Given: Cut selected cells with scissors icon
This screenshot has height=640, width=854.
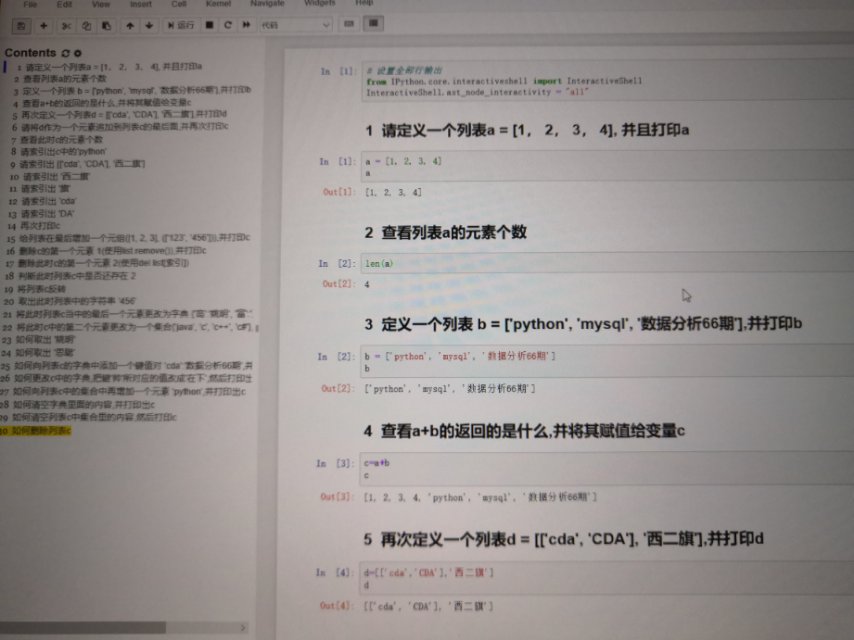Looking at the screenshot, I should 66,26.
